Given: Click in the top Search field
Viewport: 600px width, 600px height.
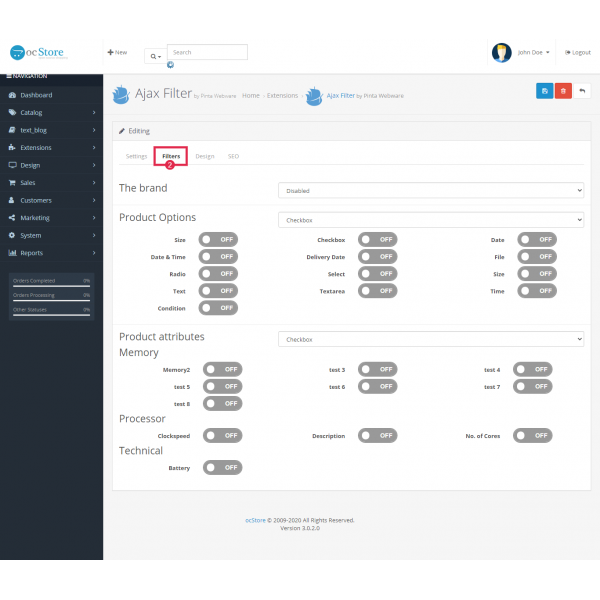Looking at the screenshot, I should pyautogui.click(x=206, y=52).
